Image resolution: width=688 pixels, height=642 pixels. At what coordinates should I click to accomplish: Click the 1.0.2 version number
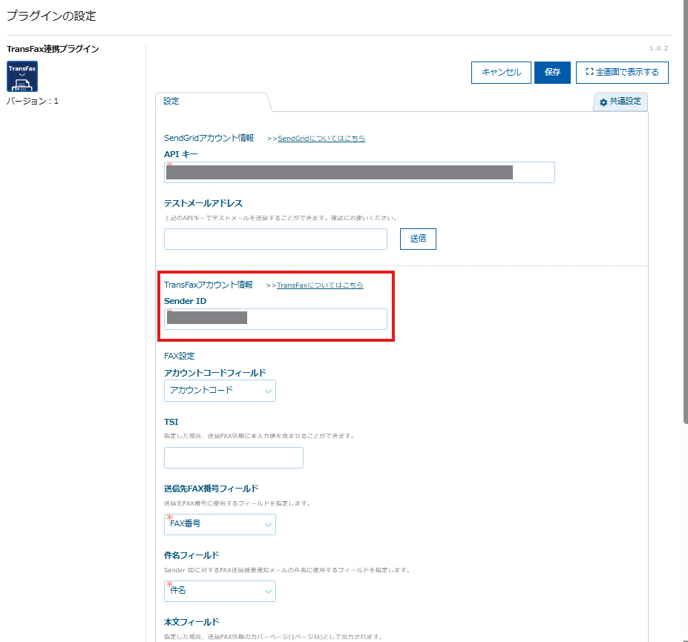pos(659,48)
